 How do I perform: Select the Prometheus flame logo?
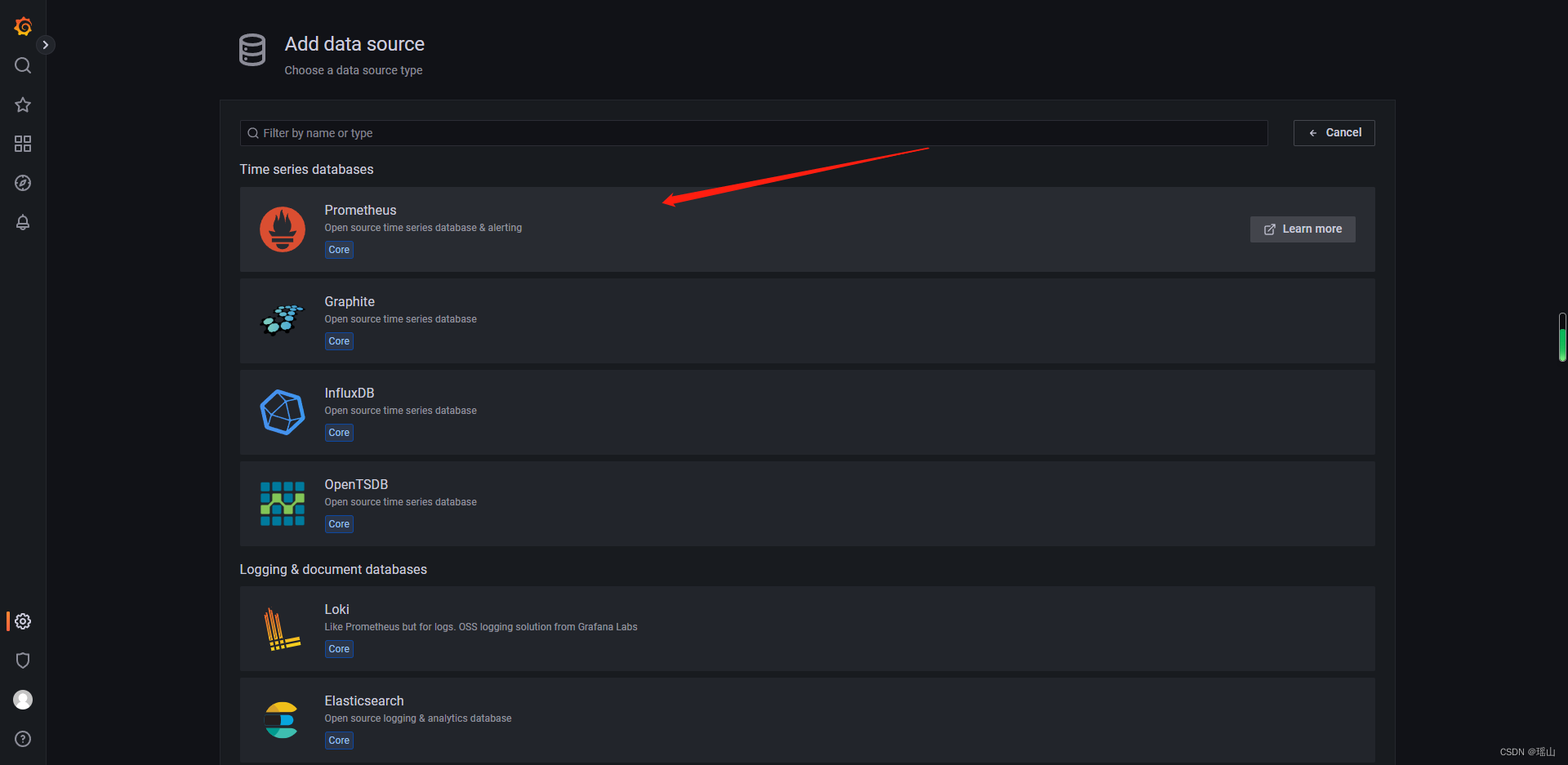pyautogui.click(x=283, y=229)
